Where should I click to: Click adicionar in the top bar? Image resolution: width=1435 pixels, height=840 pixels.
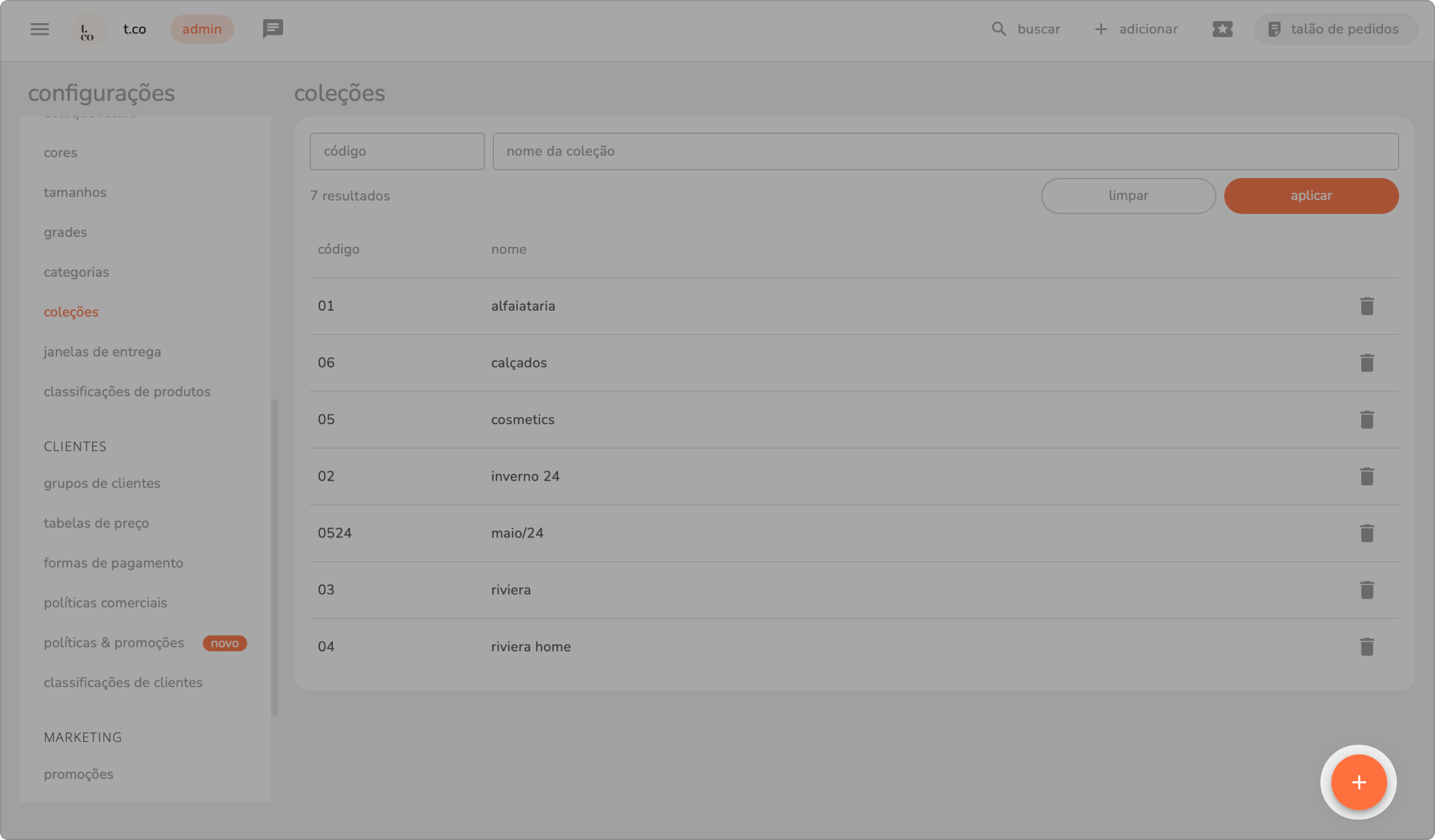pos(1136,29)
